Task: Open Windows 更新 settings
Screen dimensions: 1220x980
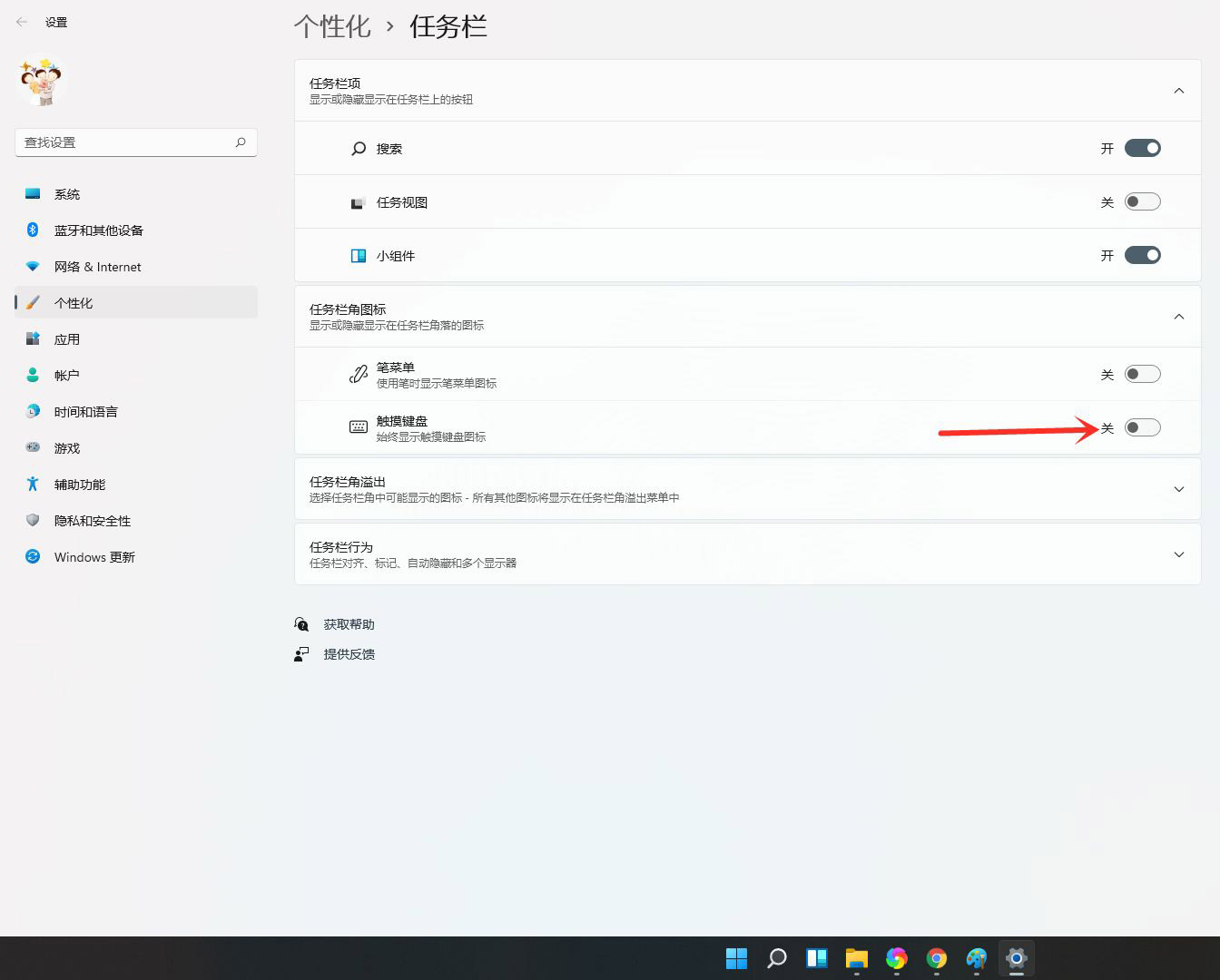Action: [136, 557]
